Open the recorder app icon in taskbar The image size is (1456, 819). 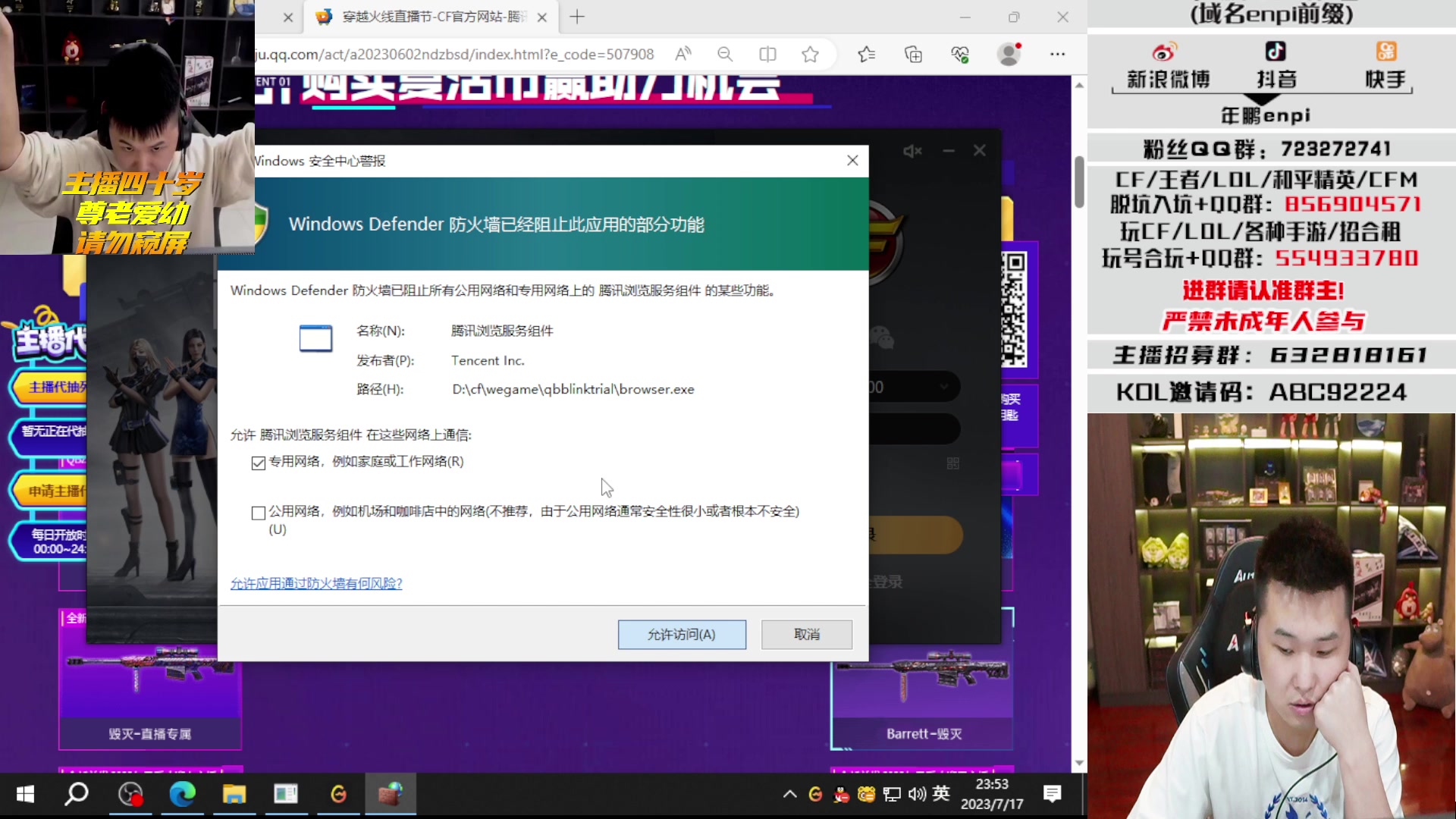[130, 794]
